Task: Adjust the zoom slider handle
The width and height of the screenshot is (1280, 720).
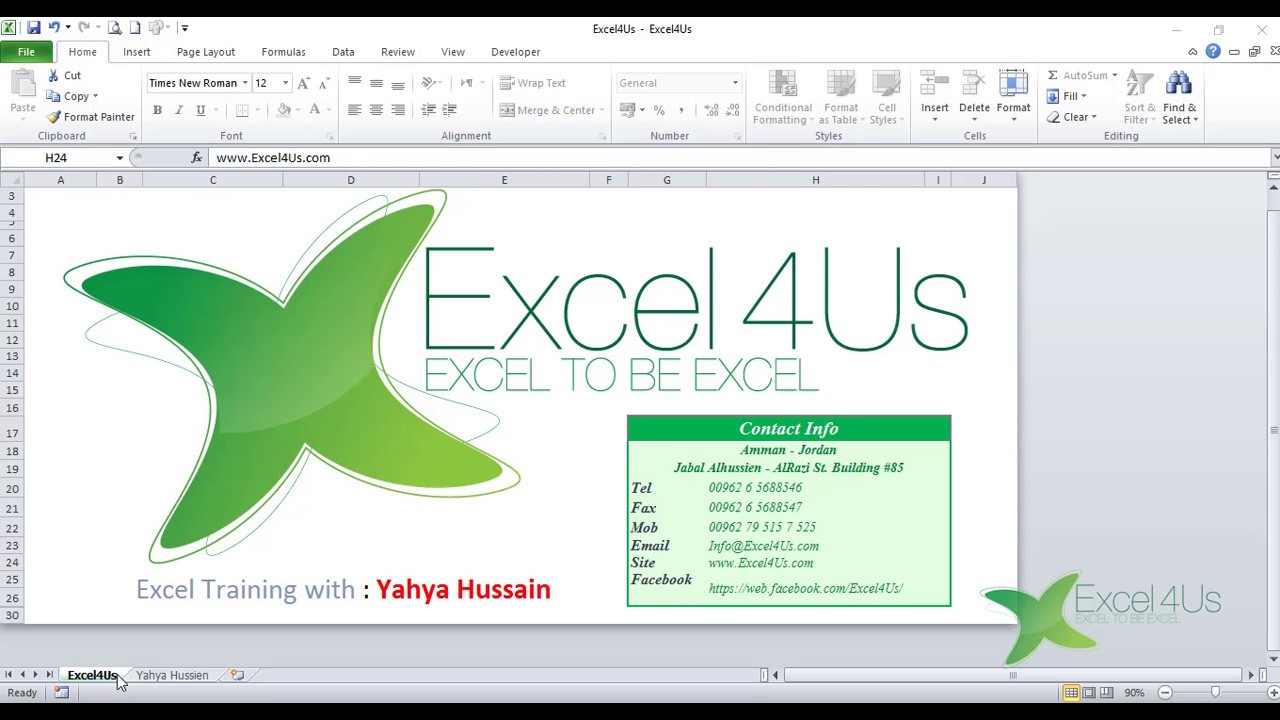Action: coord(1215,692)
